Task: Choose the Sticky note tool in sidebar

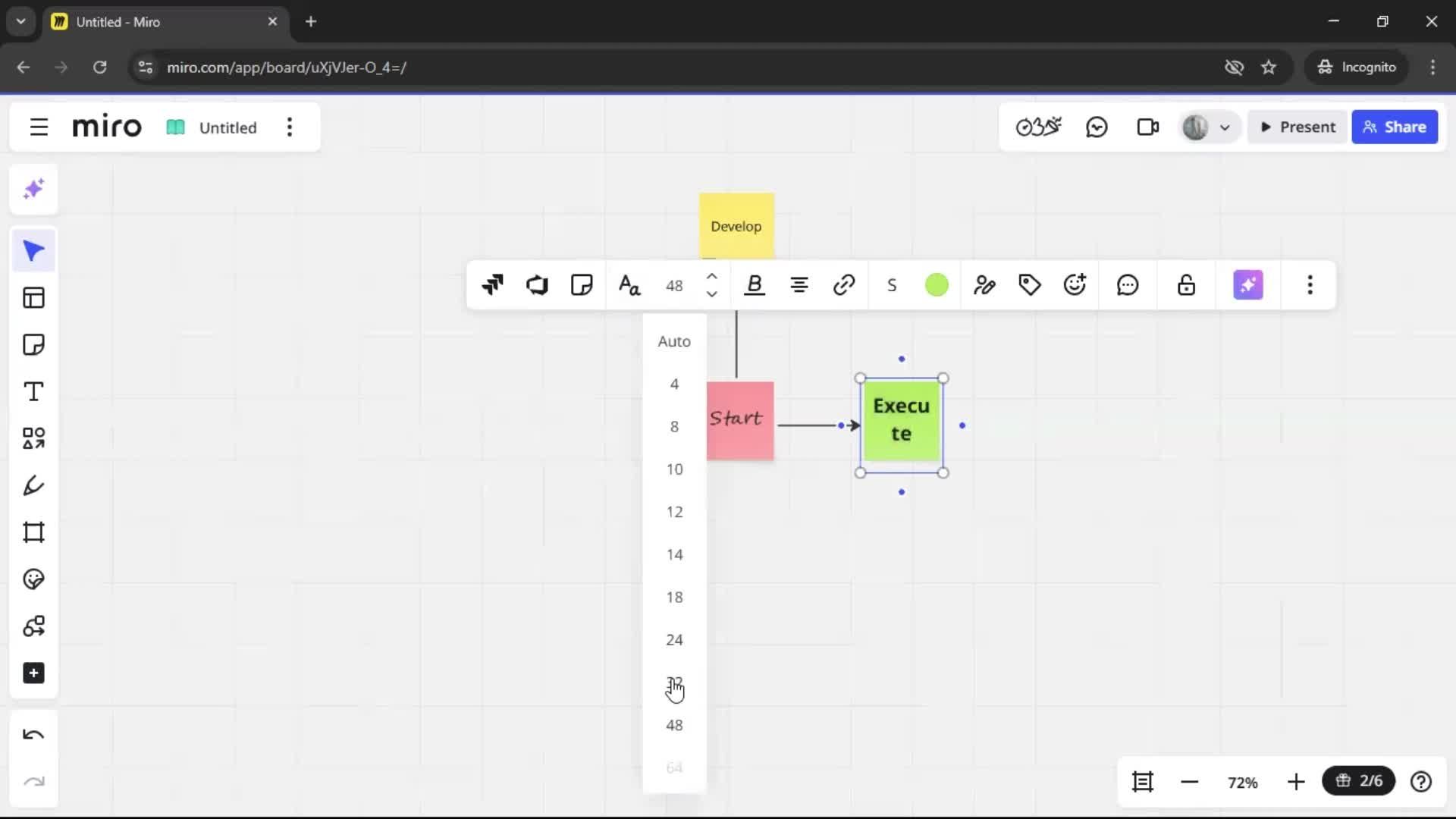Action: (33, 345)
